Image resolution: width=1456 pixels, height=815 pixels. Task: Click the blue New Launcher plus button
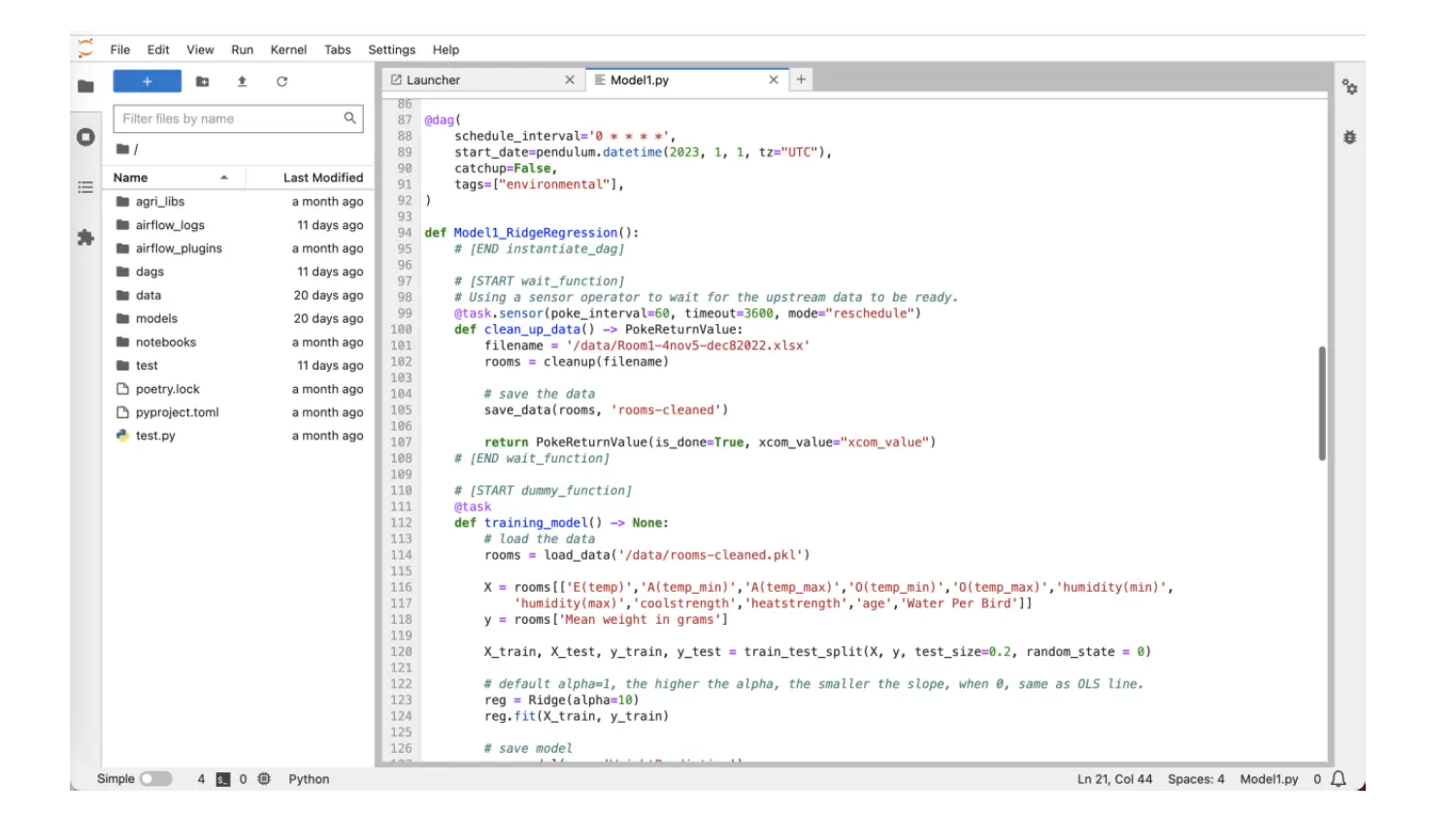pos(147,81)
